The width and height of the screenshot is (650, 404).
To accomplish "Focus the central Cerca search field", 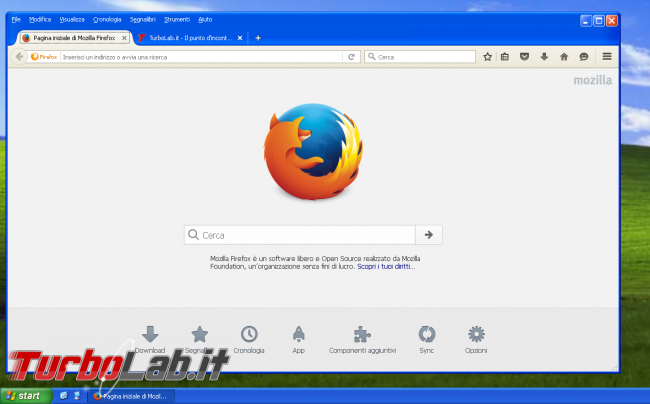I will click(300, 235).
